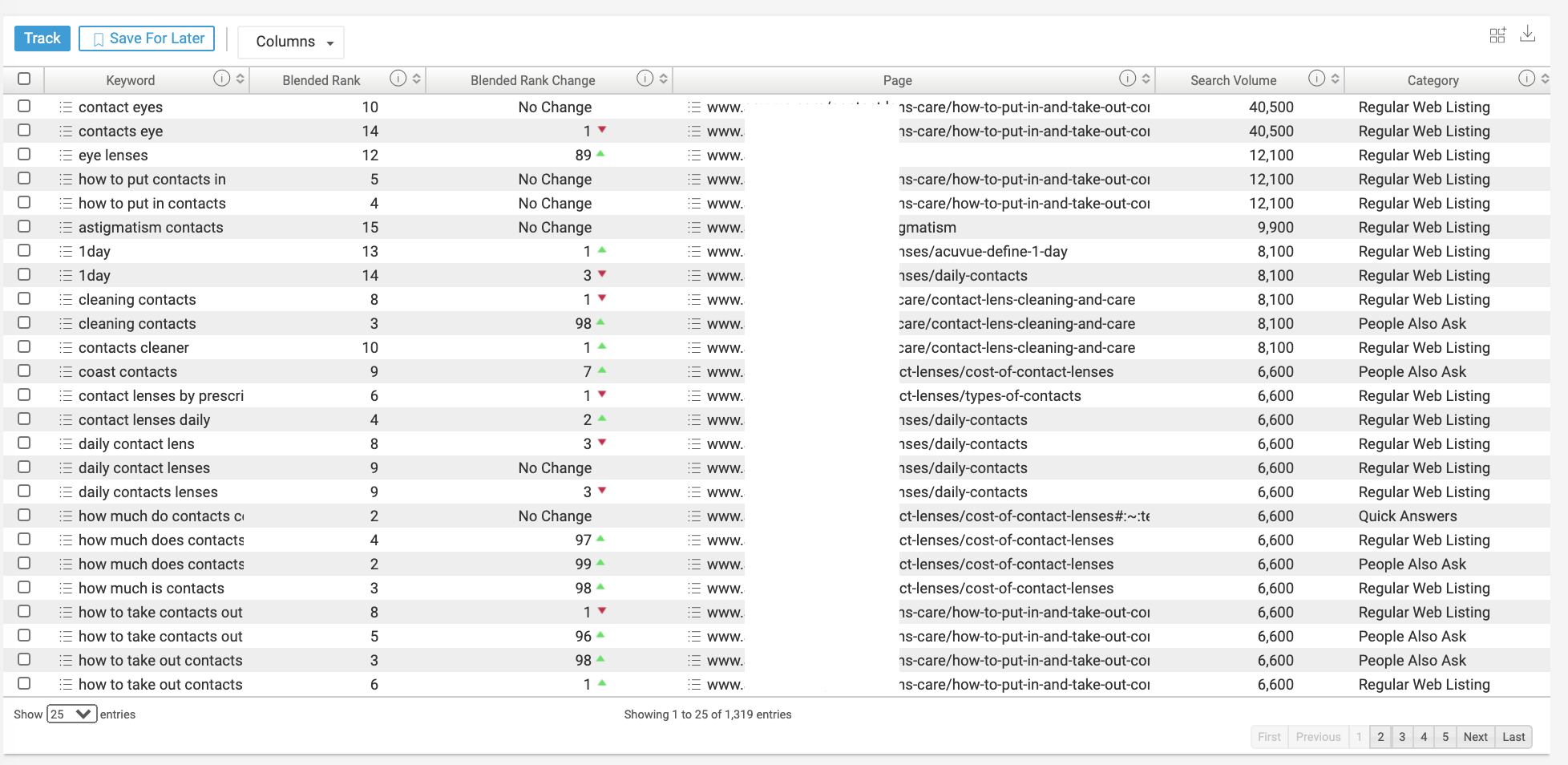The image size is (1568, 765).
Task: Click the info icon on the Page column
Action: pos(1127,78)
